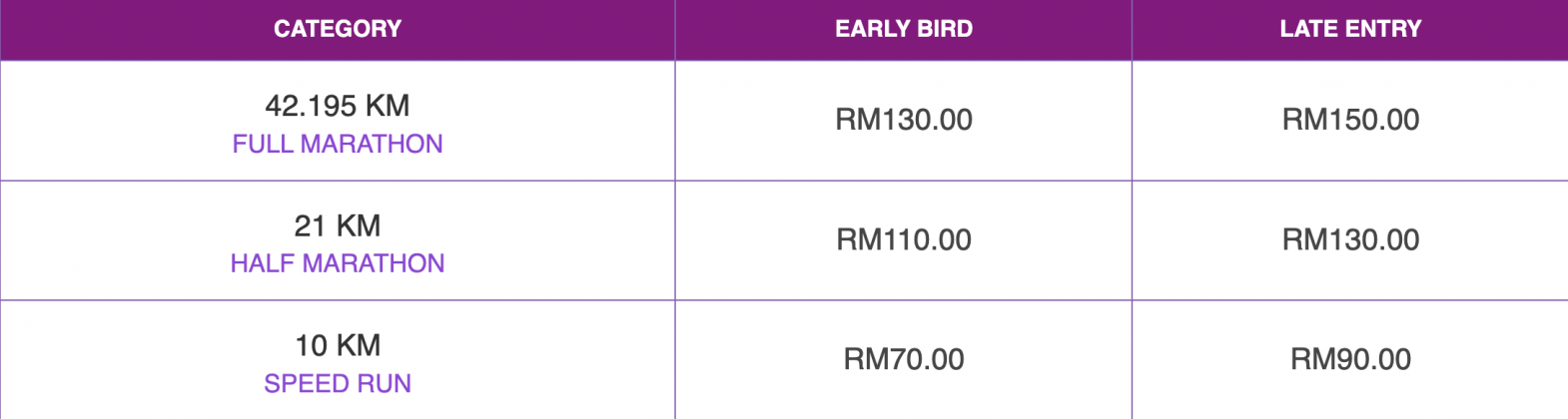Open the SPEED RUN link

coord(338,383)
